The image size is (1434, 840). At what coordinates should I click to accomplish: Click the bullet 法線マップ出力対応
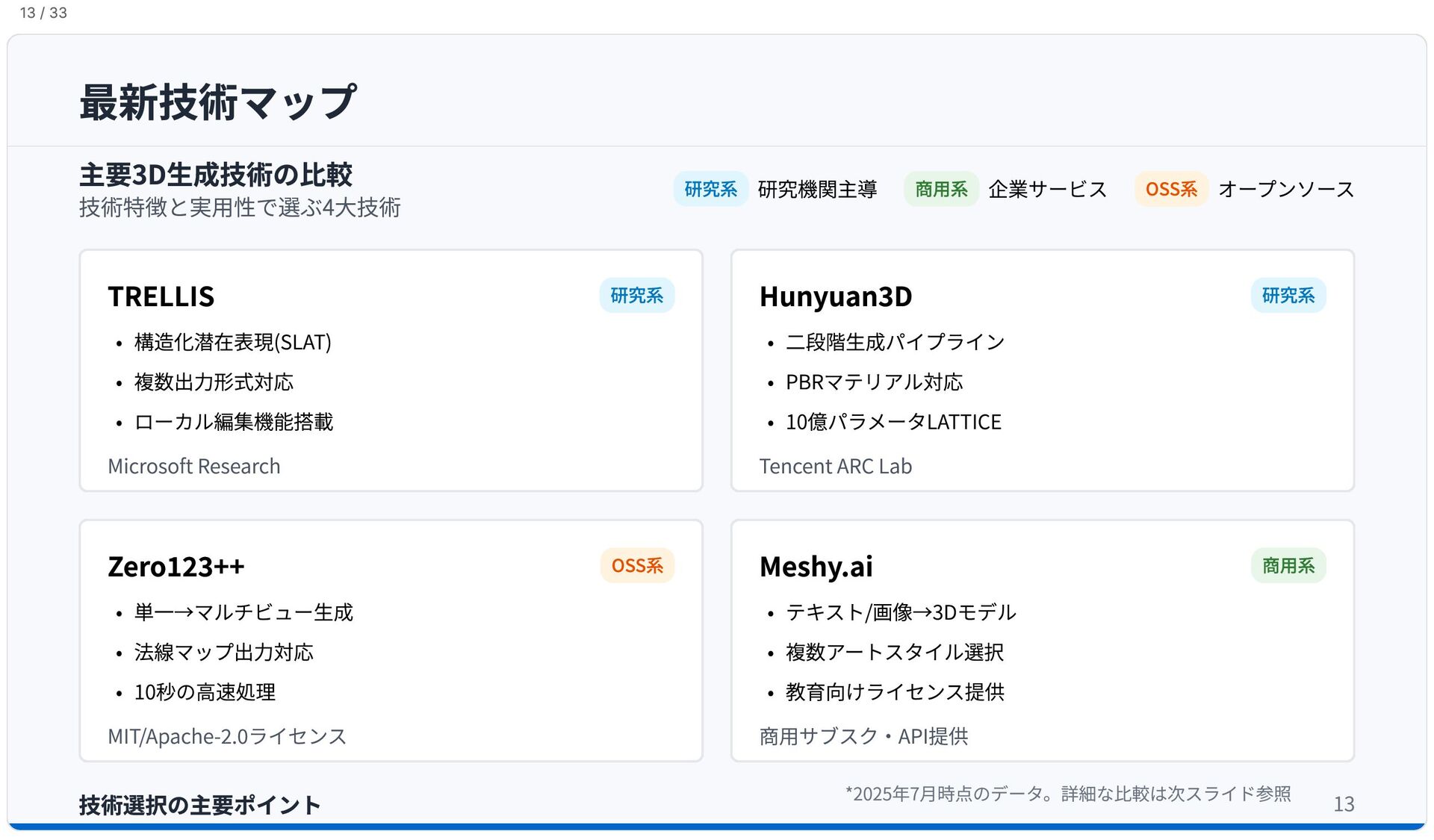tap(224, 653)
